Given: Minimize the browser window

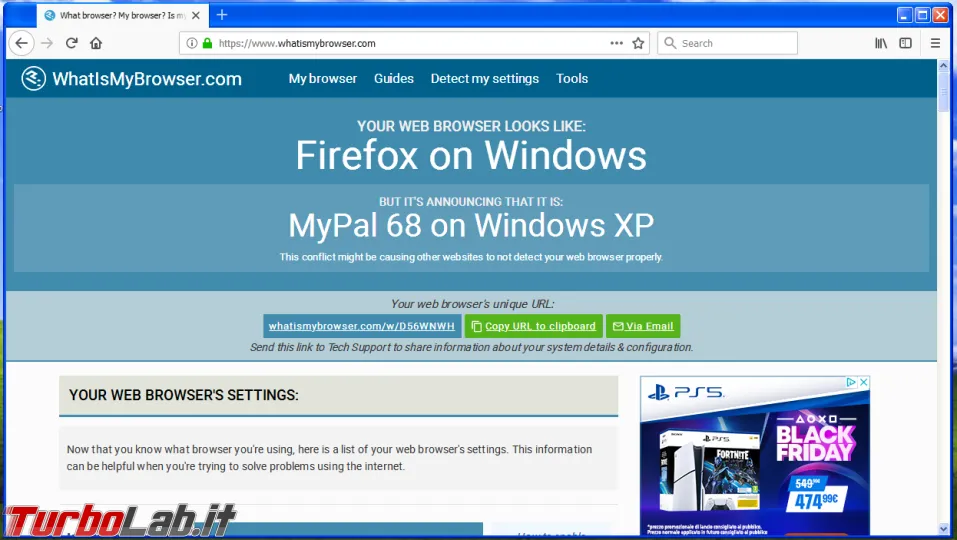Looking at the screenshot, I should [x=905, y=15].
